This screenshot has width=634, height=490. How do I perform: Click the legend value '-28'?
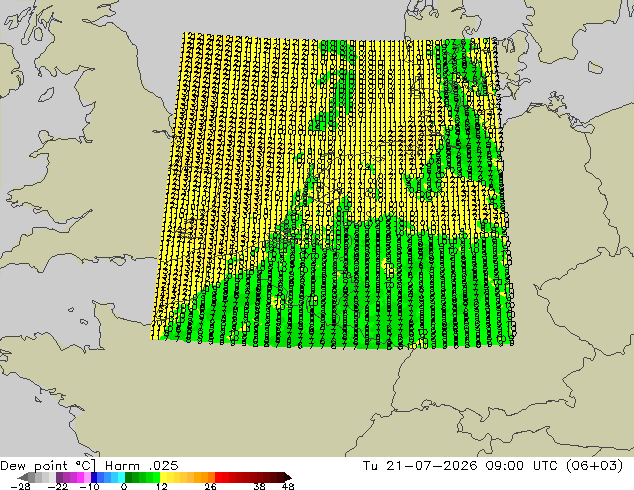tap(20, 486)
